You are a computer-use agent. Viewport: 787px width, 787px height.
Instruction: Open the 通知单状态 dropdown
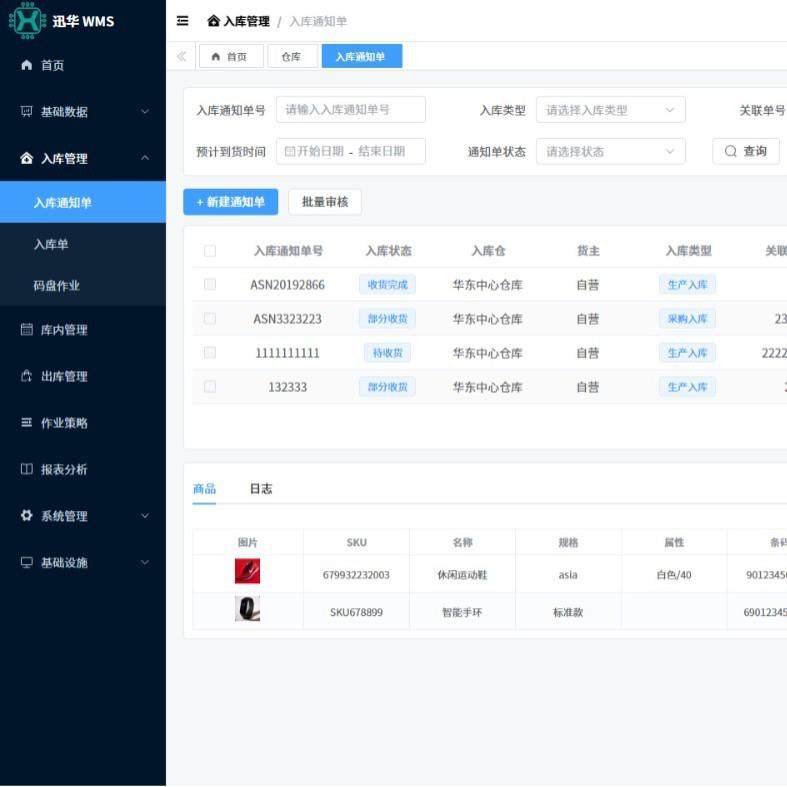[x=610, y=151]
